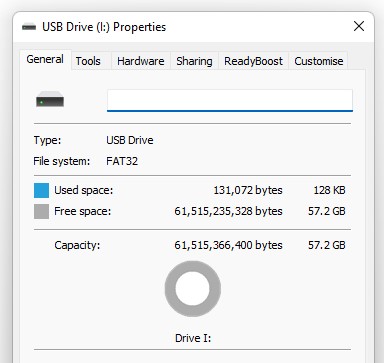Click the USB drive icon beside name field

point(50,99)
